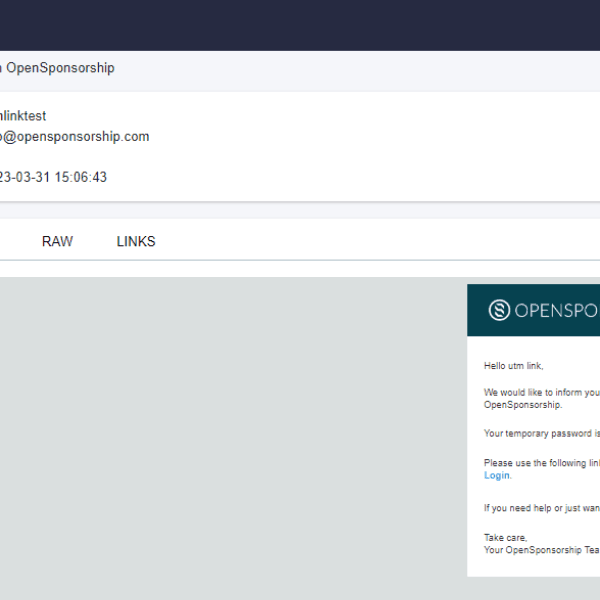
Task: Click the 'Your OpenSponsorship Team' signature
Action: [540, 550]
